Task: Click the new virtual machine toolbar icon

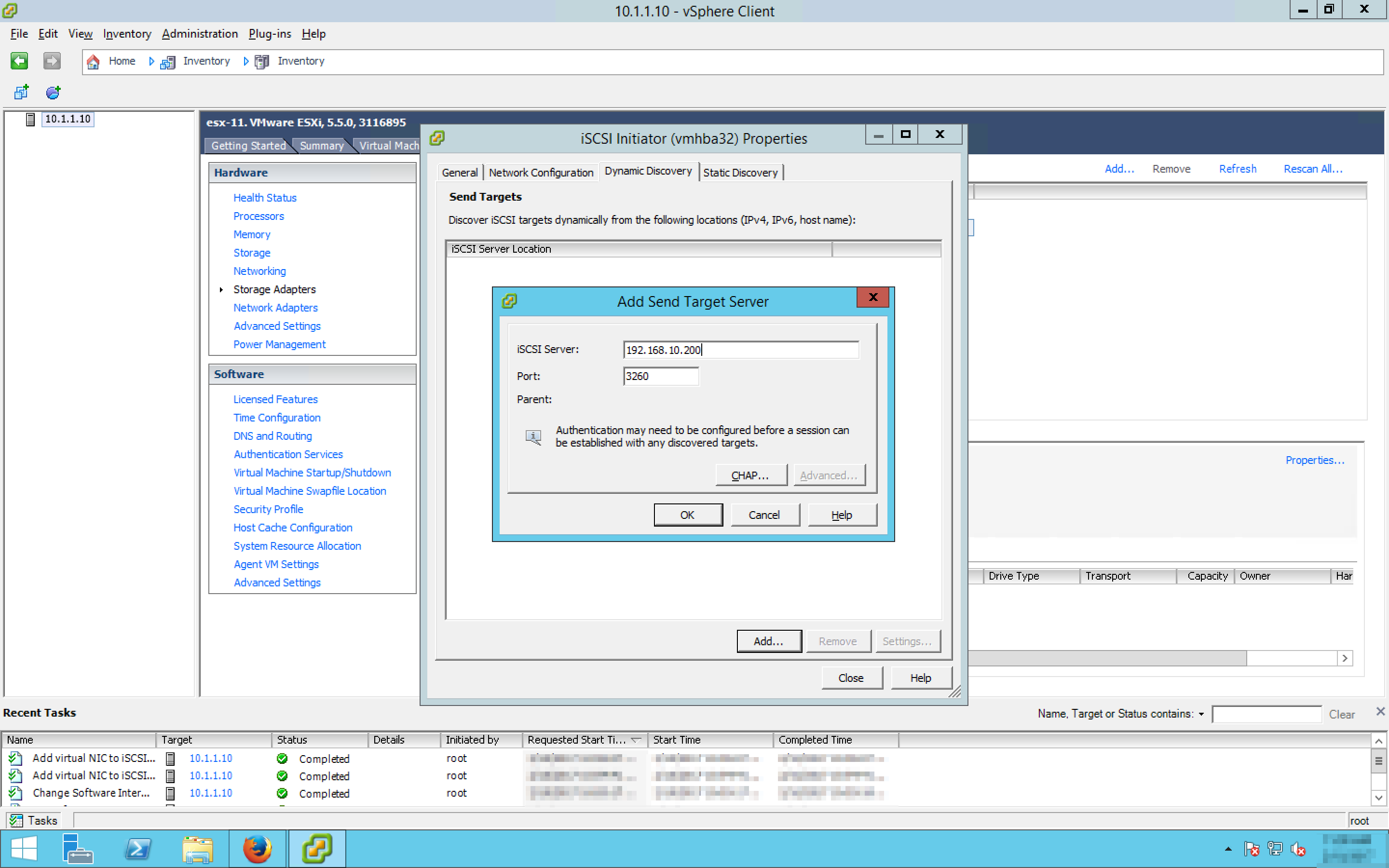Action: click(22, 92)
